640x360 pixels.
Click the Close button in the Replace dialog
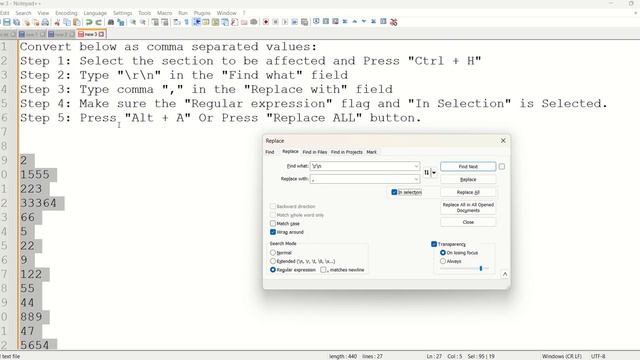(468, 222)
